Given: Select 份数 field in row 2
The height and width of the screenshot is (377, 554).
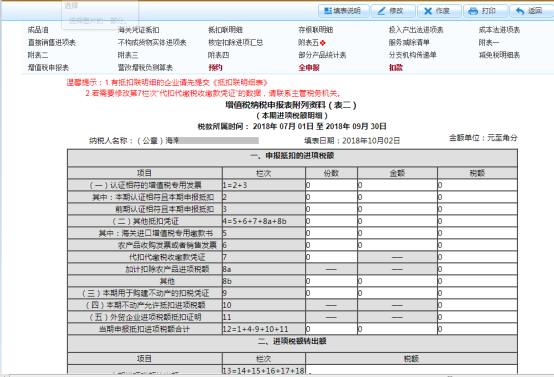Looking at the screenshot, I should click(331, 197).
